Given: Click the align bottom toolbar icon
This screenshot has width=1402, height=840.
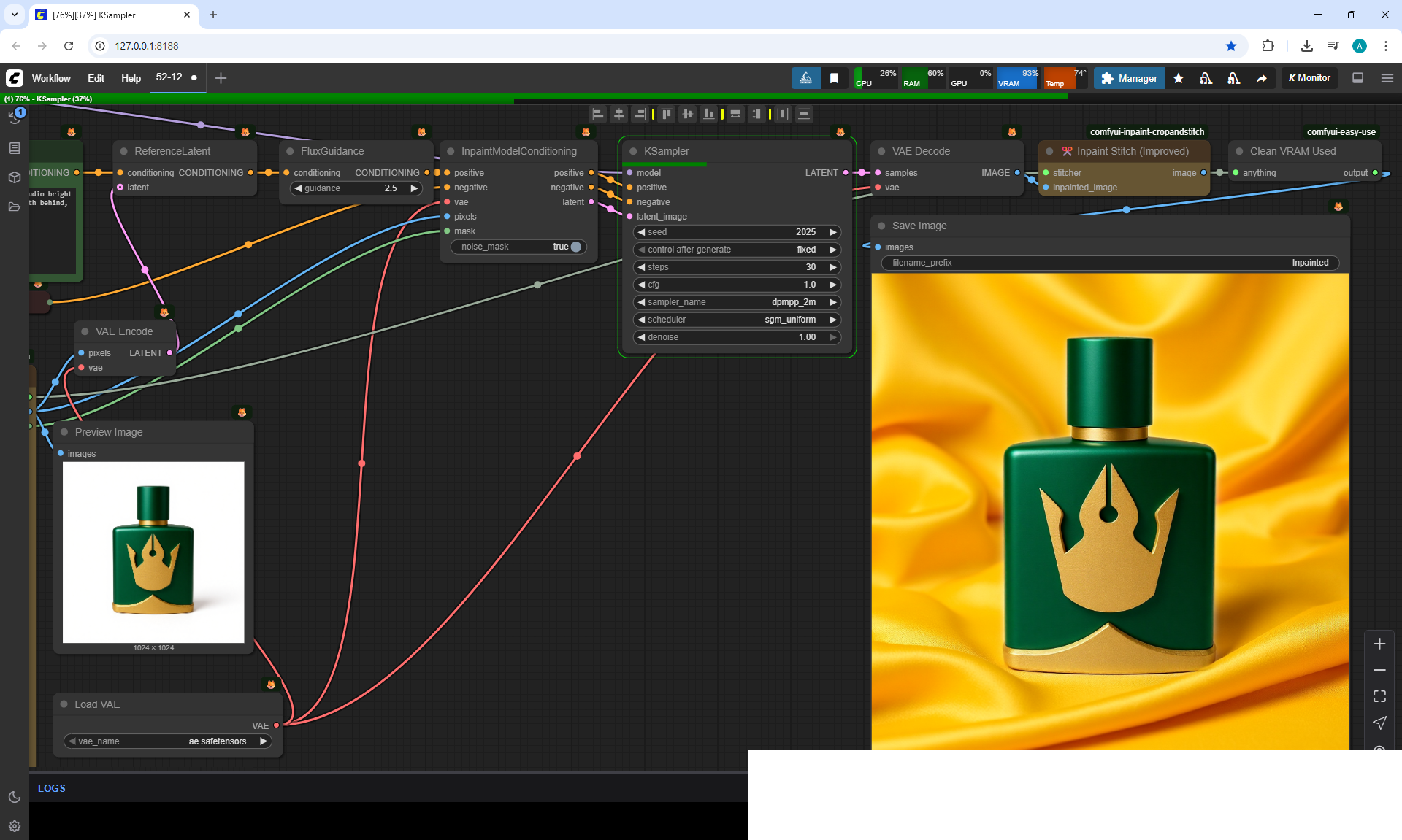Looking at the screenshot, I should (x=708, y=114).
